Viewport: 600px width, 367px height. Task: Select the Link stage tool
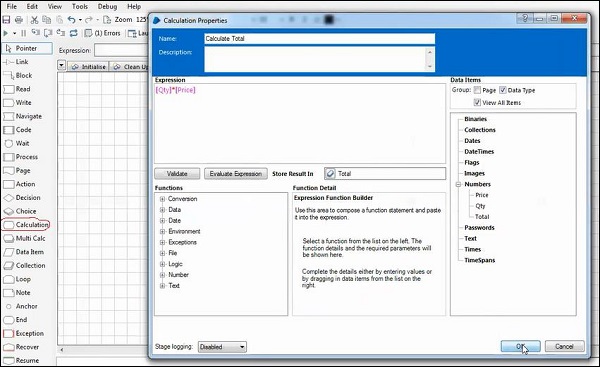[x=15, y=62]
